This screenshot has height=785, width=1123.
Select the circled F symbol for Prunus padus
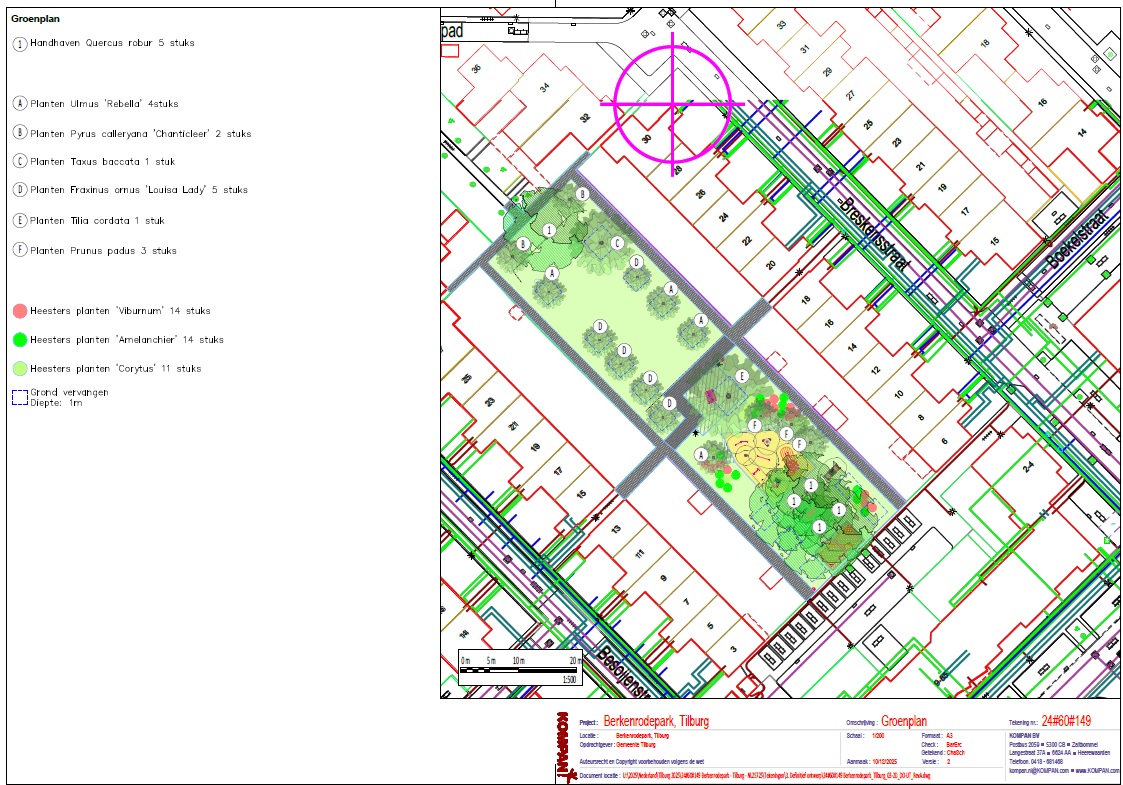(20, 251)
